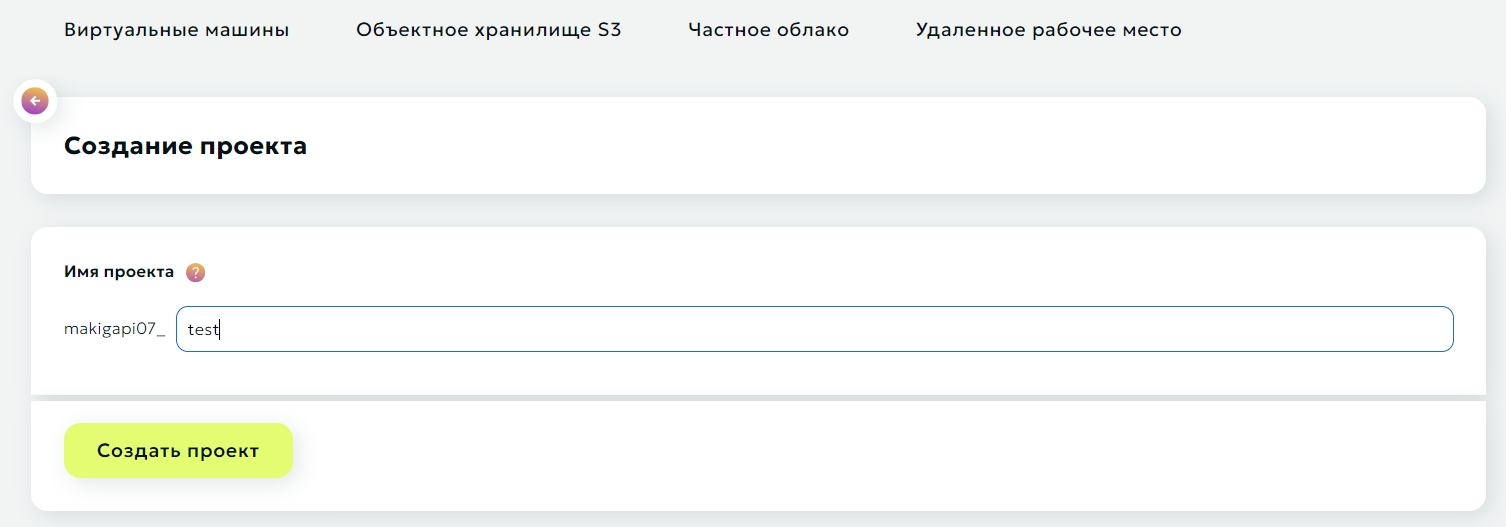The image size is (1506, 527).
Task: Go to Объектное хранилище S3
Action: point(488,30)
